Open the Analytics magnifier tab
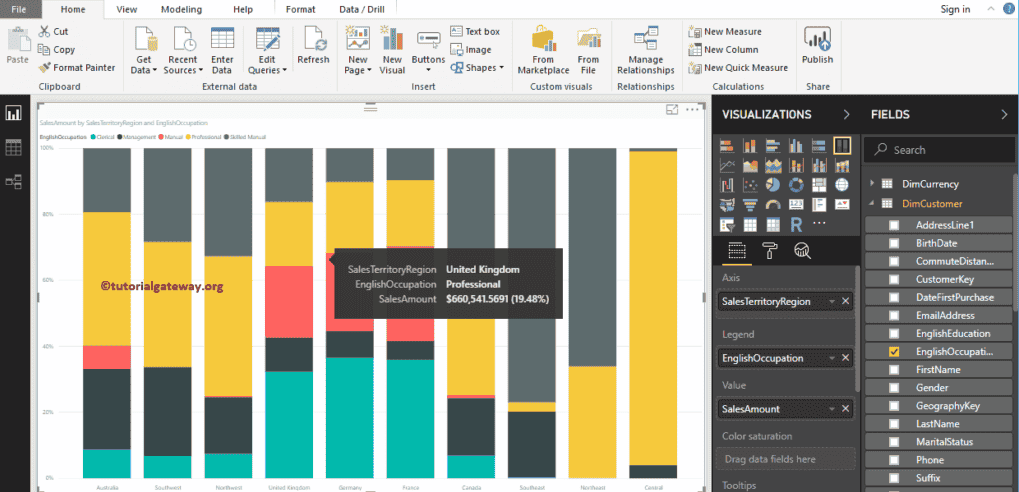This screenshot has width=1019, height=492. (802, 251)
